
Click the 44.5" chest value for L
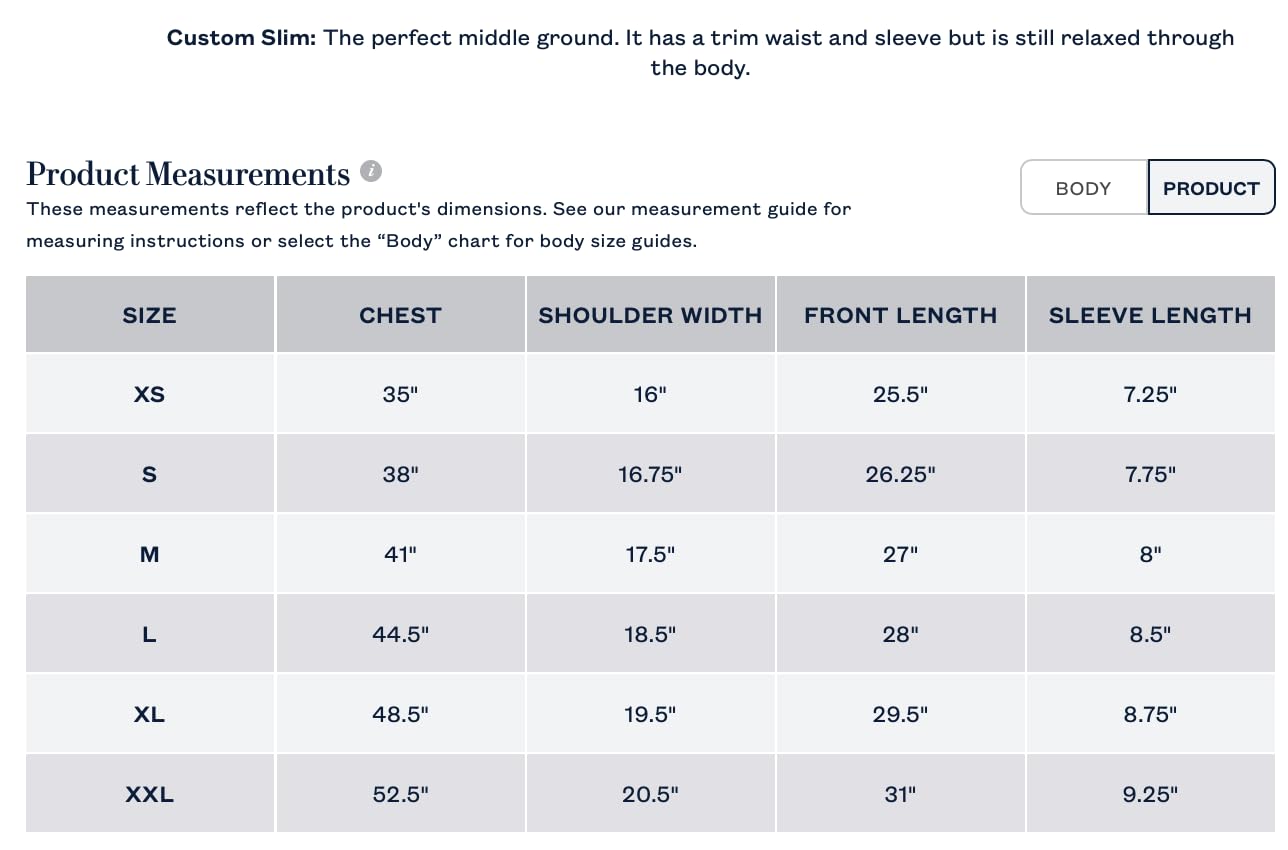(x=400, y=634)
